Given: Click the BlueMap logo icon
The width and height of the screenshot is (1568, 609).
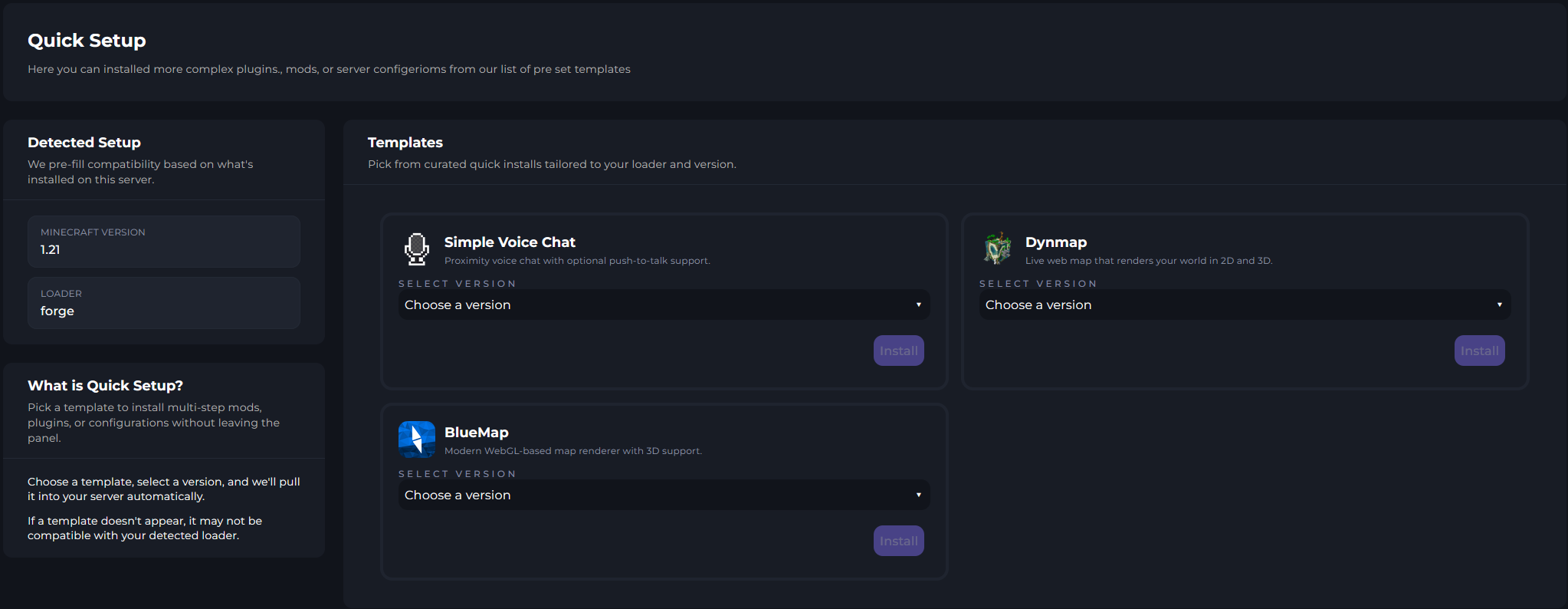Looking at the screenshot, I should (417, 439).
